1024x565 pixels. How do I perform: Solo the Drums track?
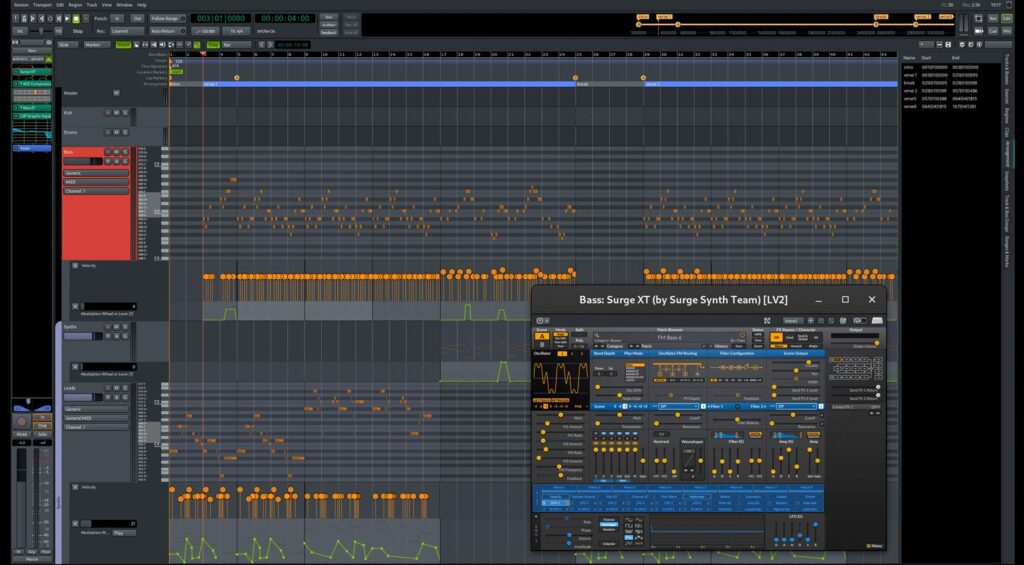[x=124, y=132]
